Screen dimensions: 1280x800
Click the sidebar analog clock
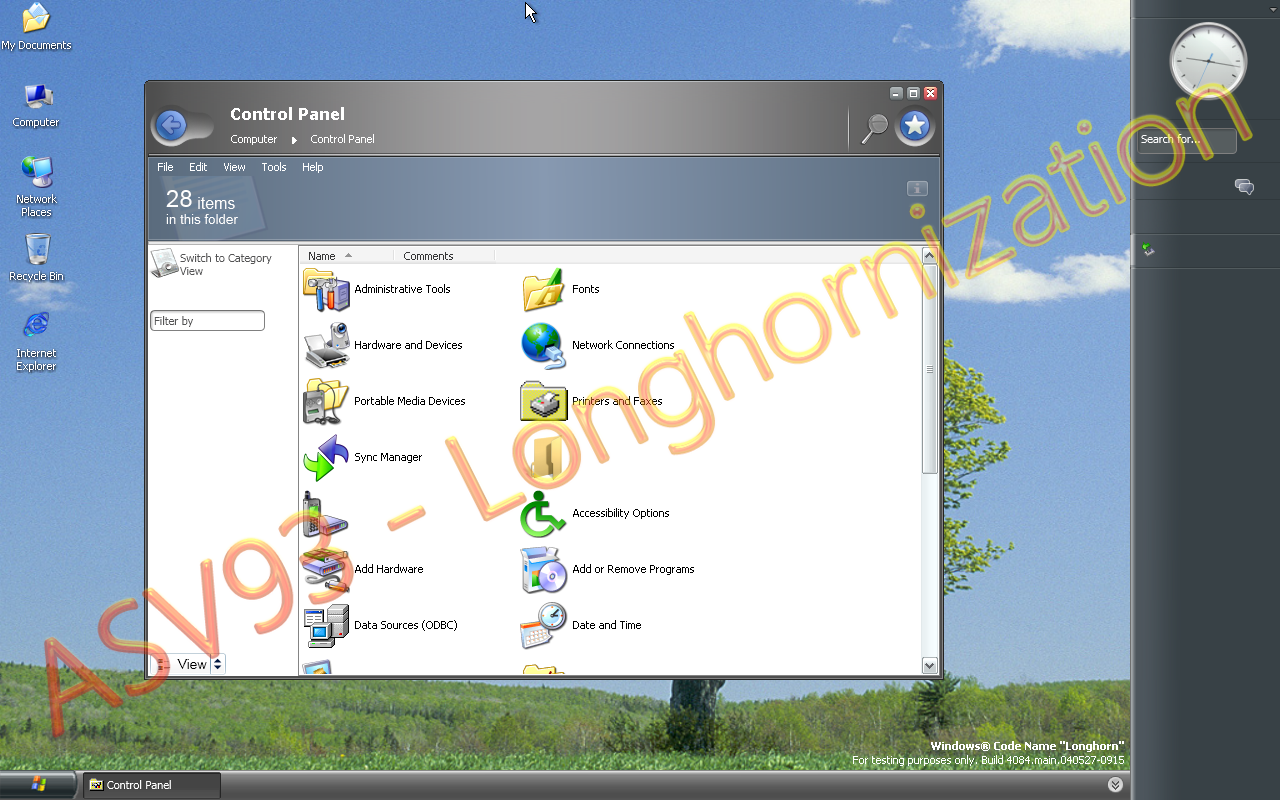[x=1208, y=61]
